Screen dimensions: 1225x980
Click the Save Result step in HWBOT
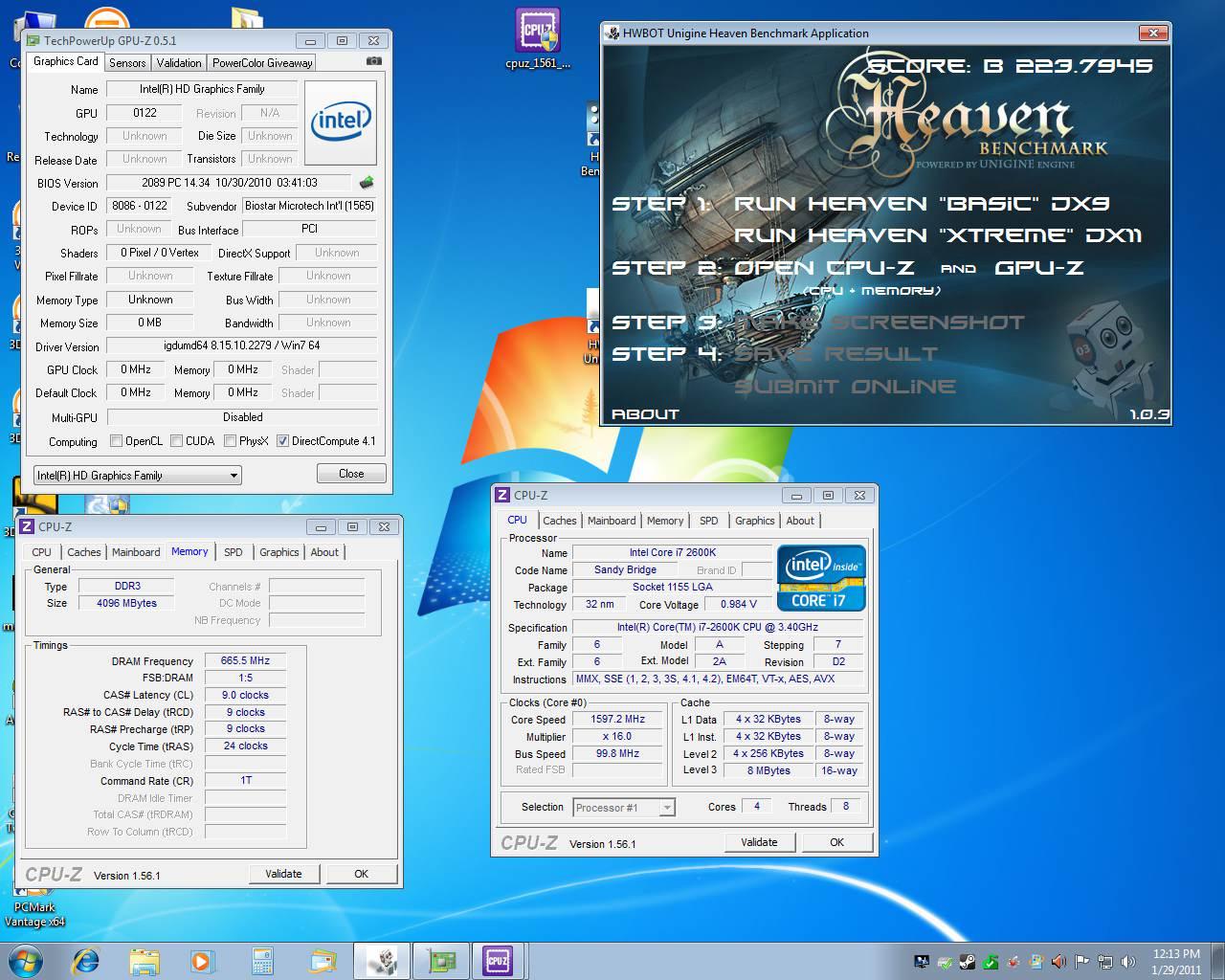click(x=836, y=354)
